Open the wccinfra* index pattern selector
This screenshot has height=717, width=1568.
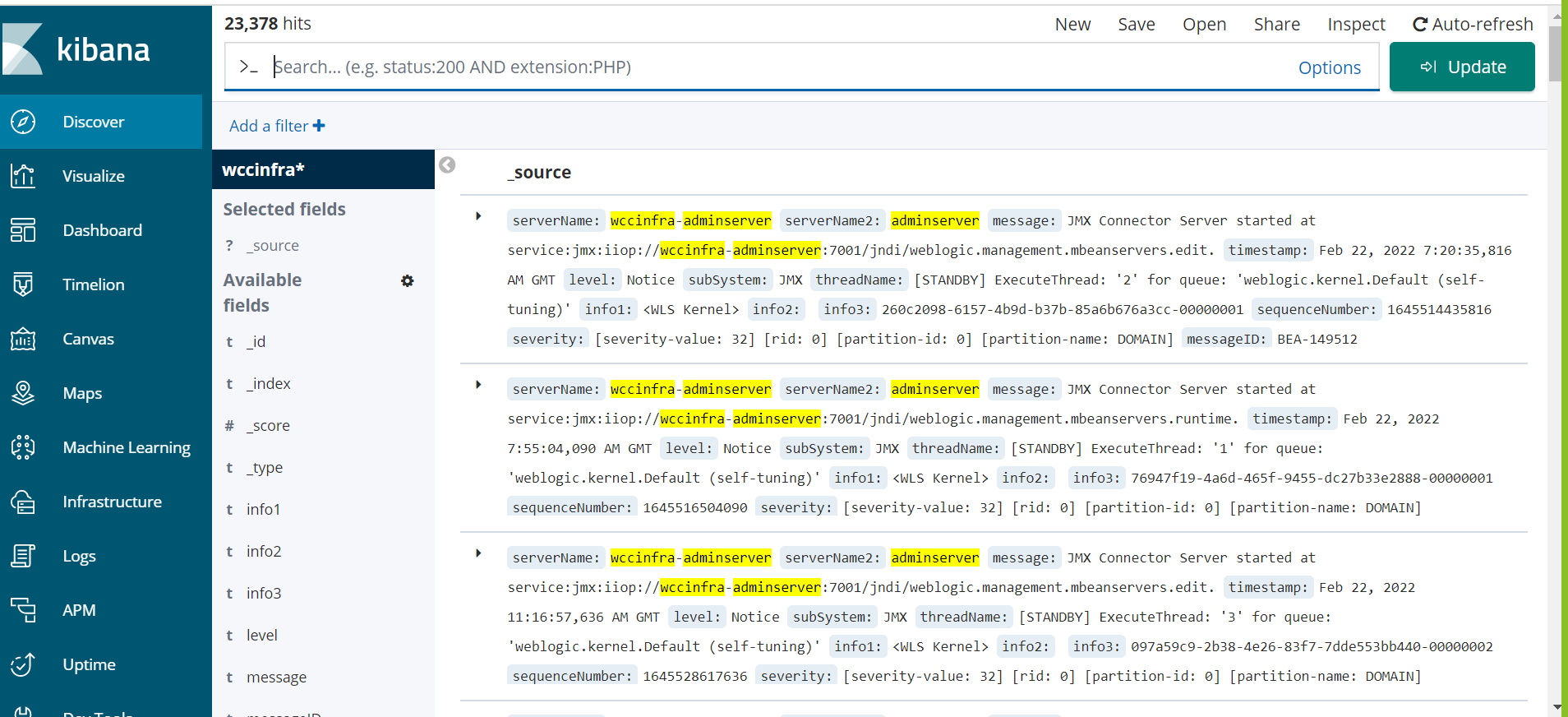(323, 169)
